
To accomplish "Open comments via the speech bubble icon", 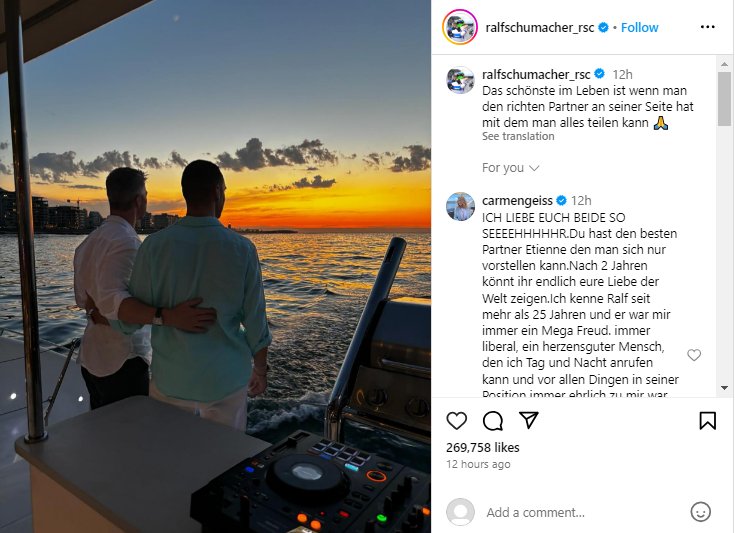I will (x=493, y=420).
